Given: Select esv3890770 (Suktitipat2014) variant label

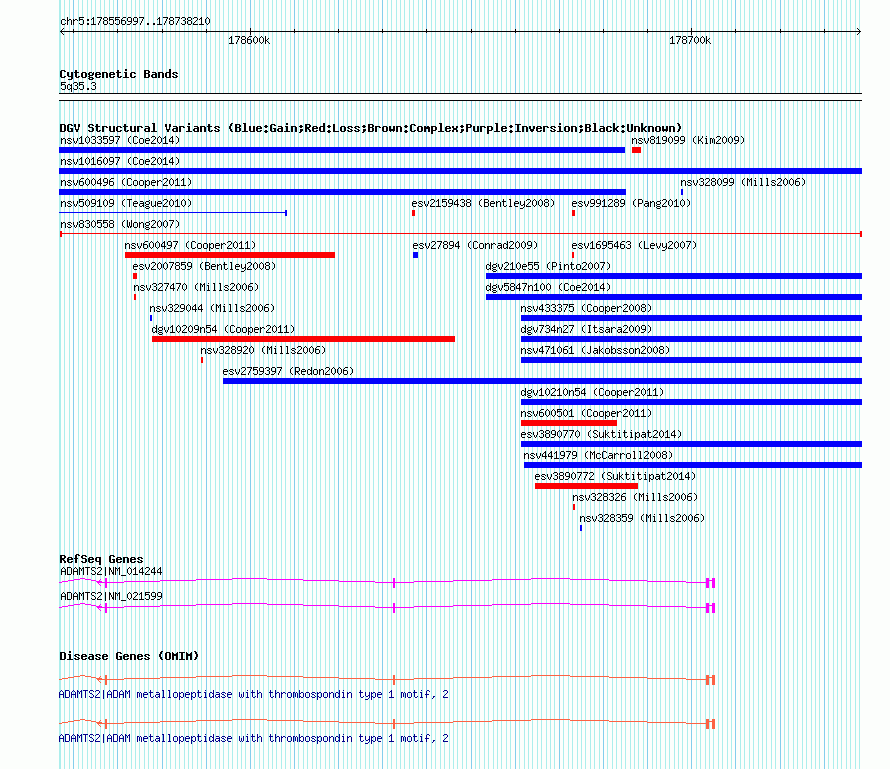Looking at the screenshot, I should [601, 434].
